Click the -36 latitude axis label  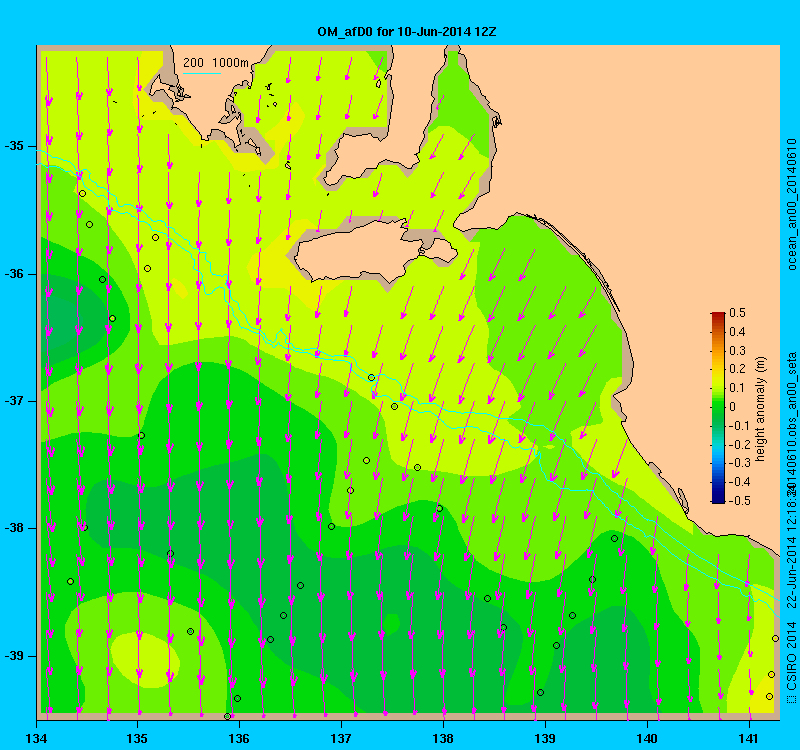[14, 274]
